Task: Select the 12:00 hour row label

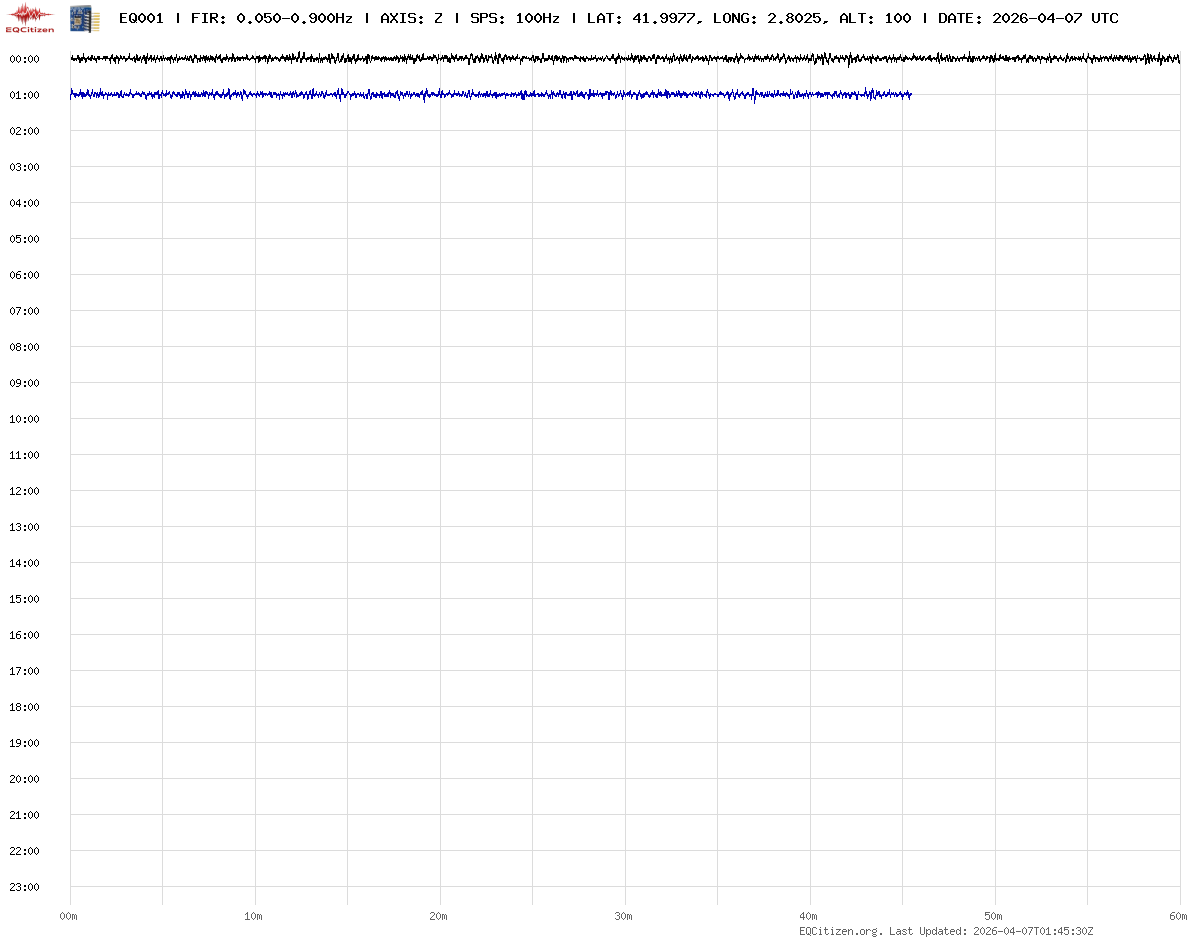Action: click(x=24, y=491)
